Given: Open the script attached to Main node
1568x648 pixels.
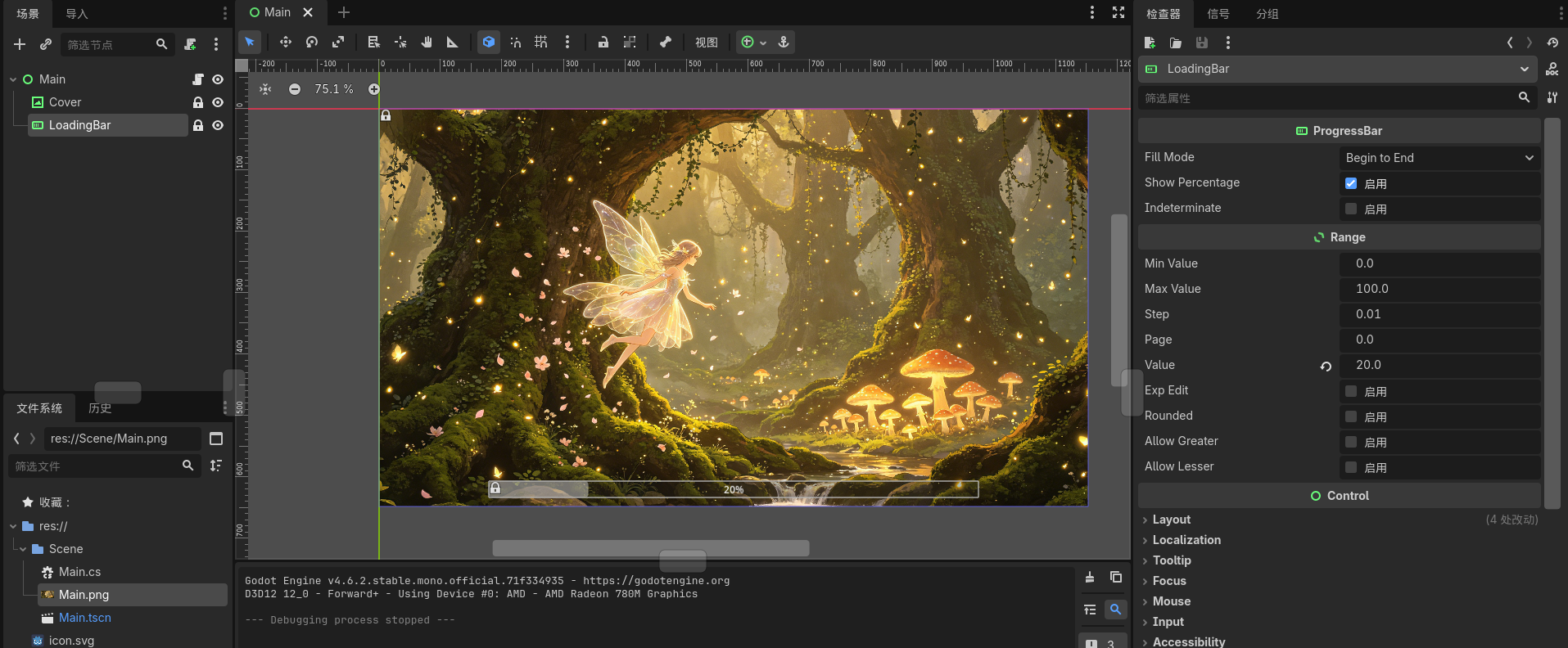Looking at the screenshot, I should (x=197, y=79).
